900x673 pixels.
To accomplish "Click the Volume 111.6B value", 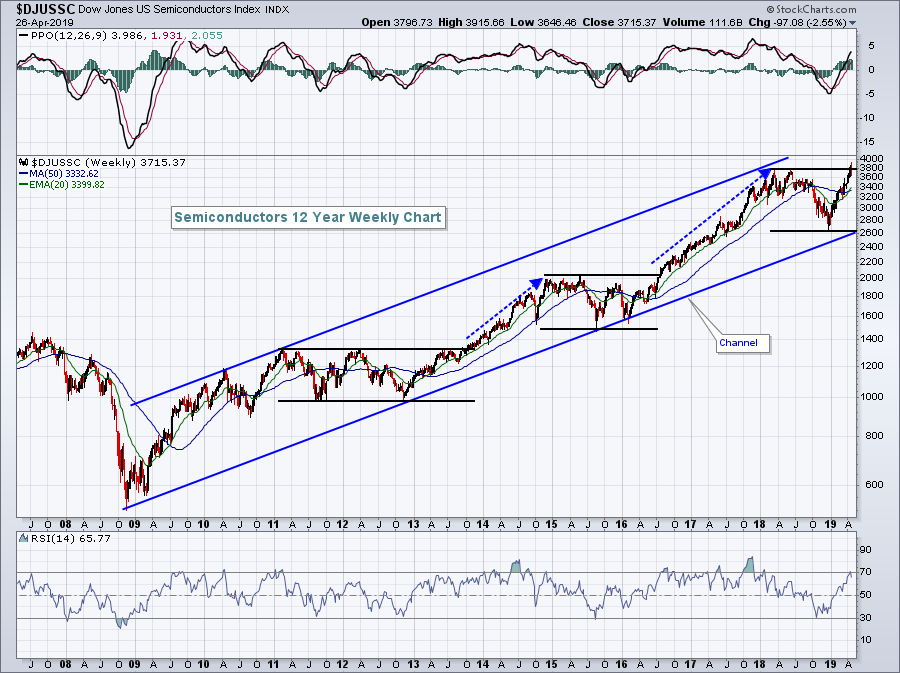I will (703, 22).
